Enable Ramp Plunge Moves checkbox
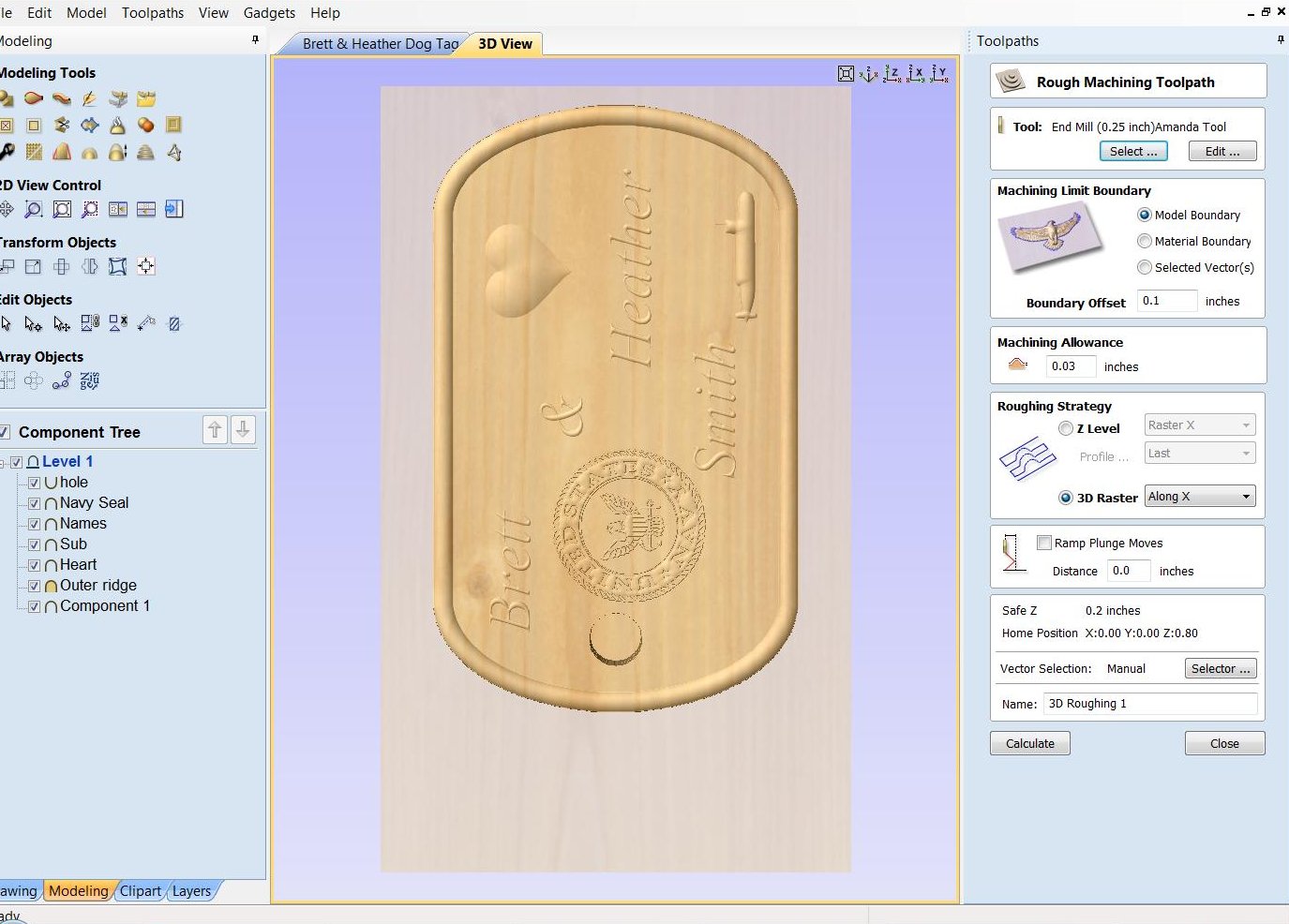 click(x=1044, y=543)
